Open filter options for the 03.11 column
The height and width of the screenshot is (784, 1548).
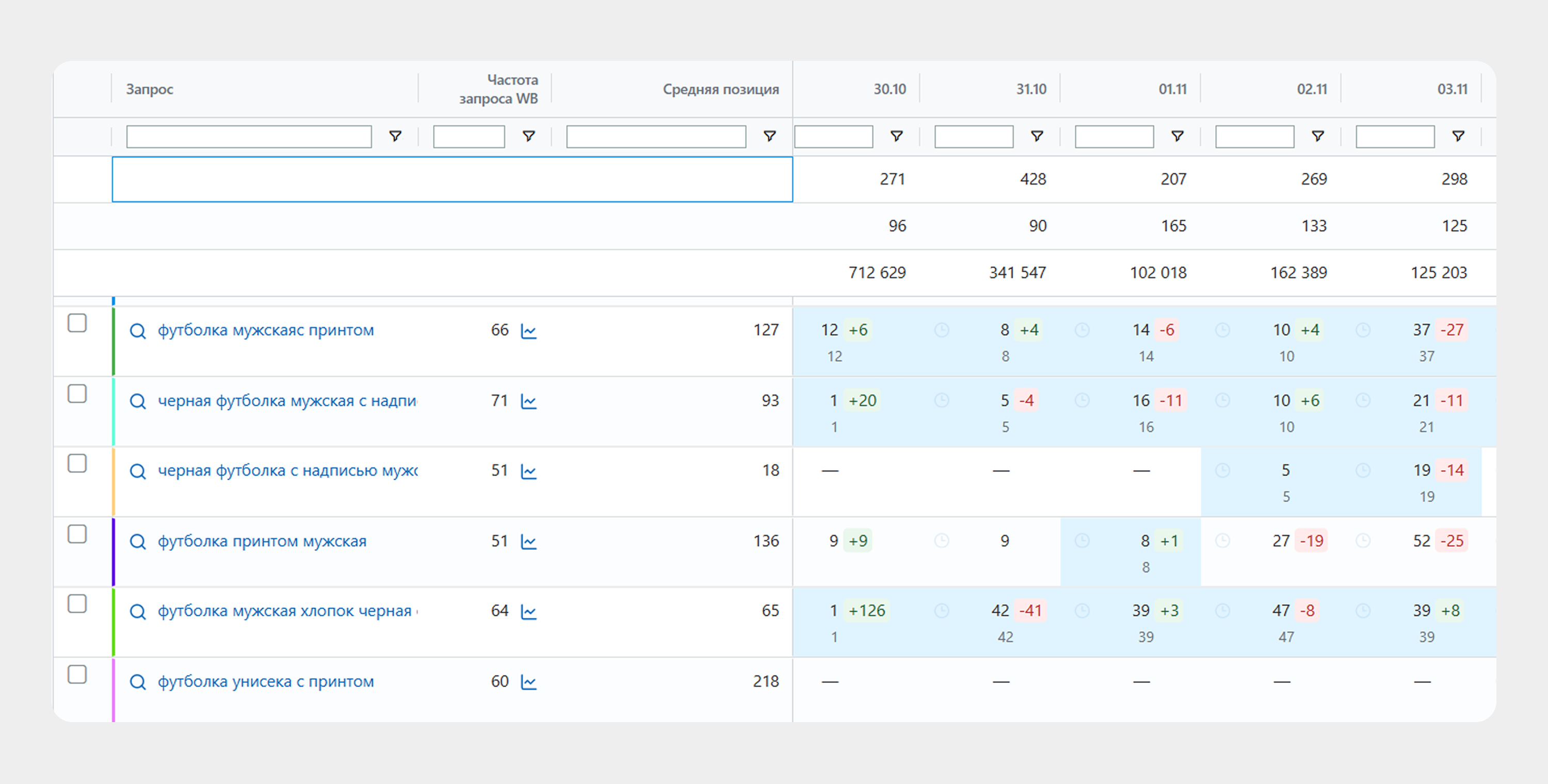pyautogui.click(x=1457, y=136)
